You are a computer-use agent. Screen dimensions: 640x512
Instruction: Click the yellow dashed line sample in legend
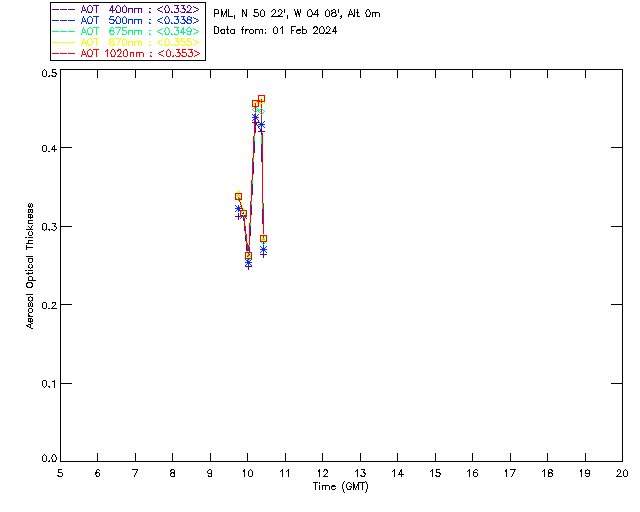click(64, 42)
